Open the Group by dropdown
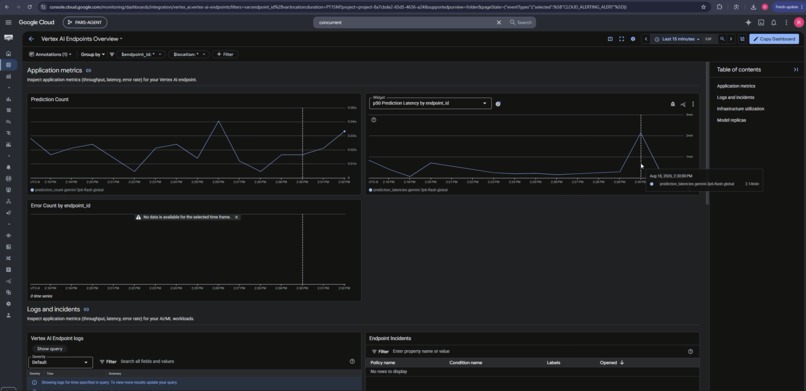 (x=93, y=54)
